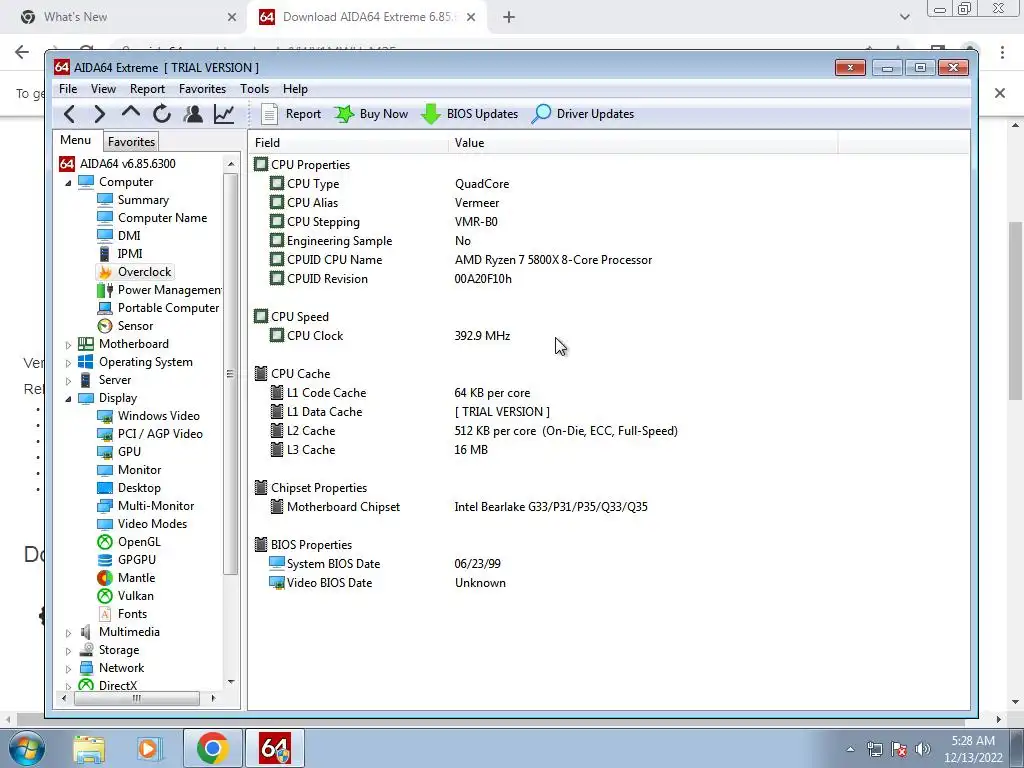Click the Value column header
The image size is (1024, 768).
click(x=643, y=143)
